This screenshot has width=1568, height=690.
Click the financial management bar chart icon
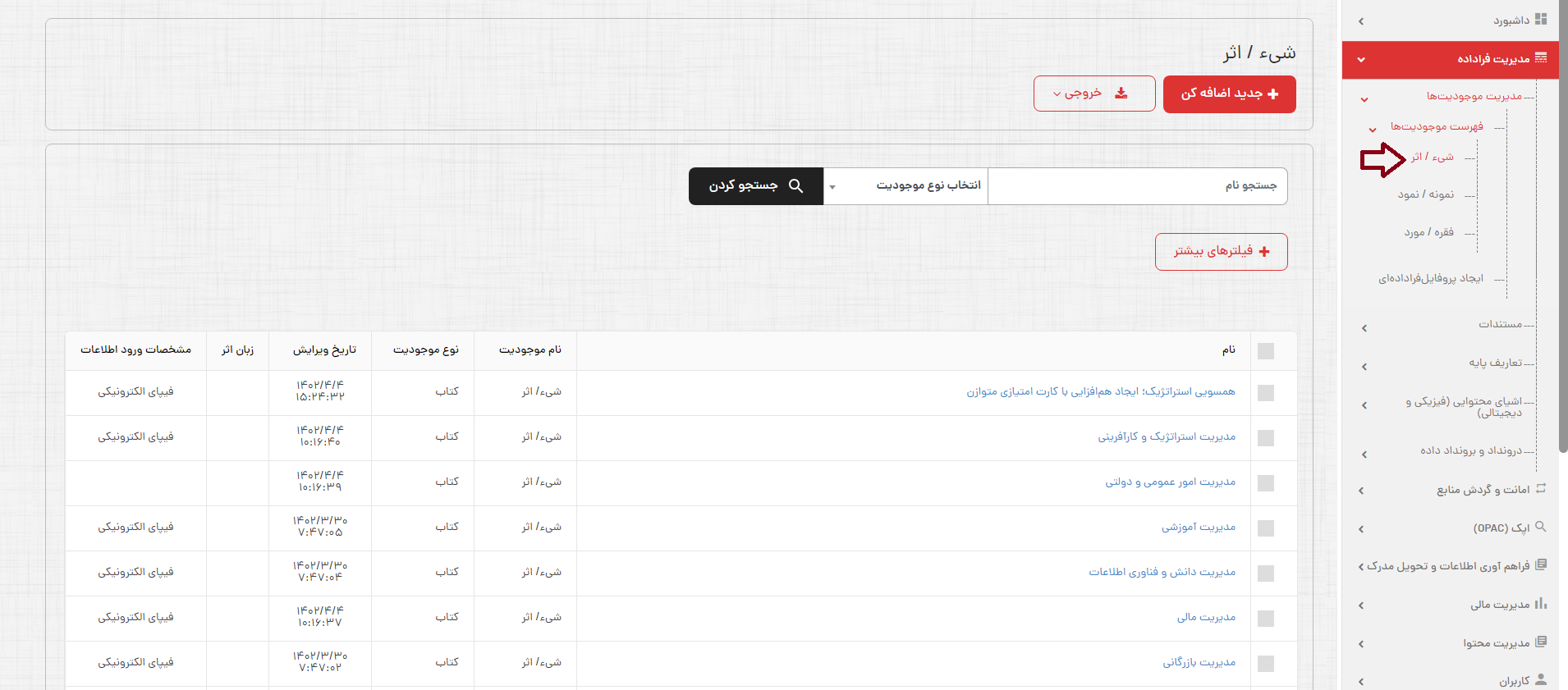[1541, 604]
